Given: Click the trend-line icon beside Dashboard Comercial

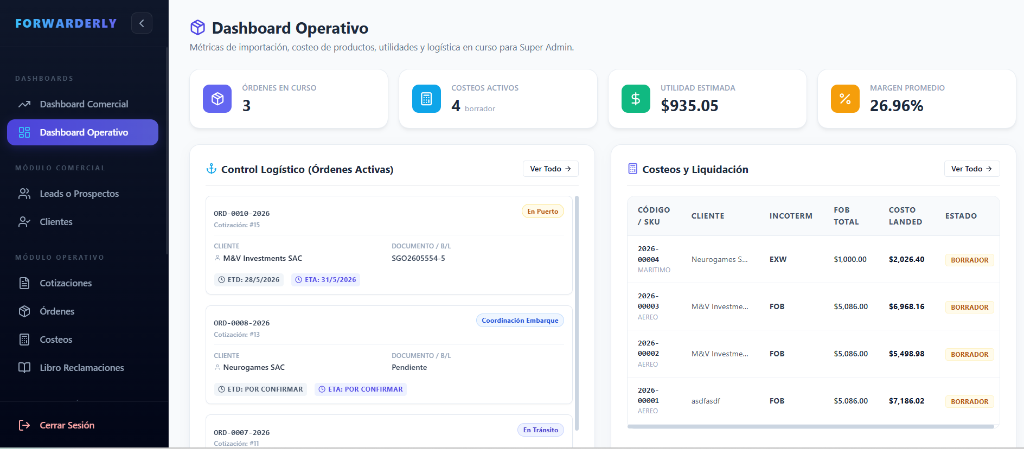Looking at the screenshot, I should (24, 104).
